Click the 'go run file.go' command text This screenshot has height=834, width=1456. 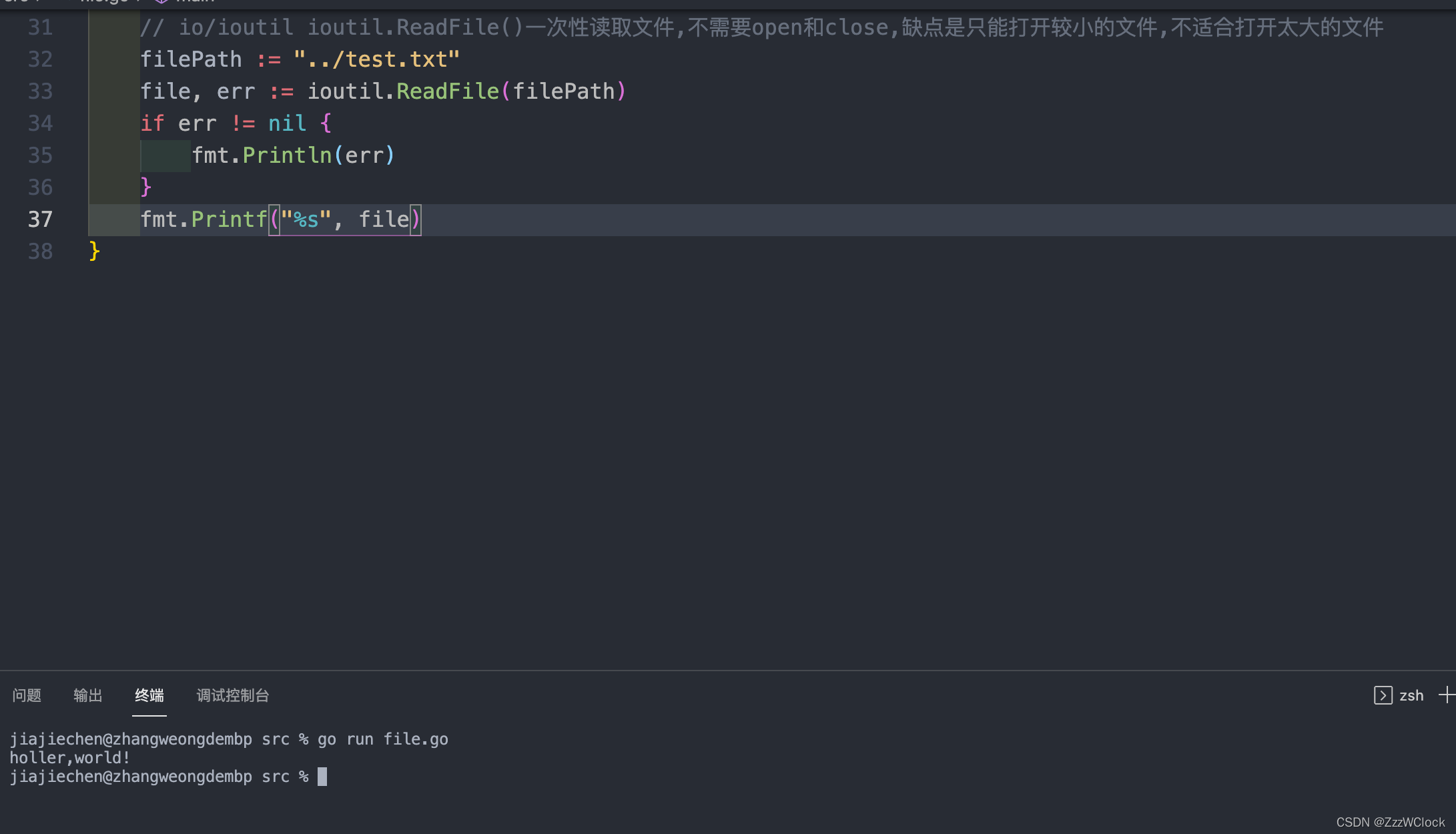[382, 739]
